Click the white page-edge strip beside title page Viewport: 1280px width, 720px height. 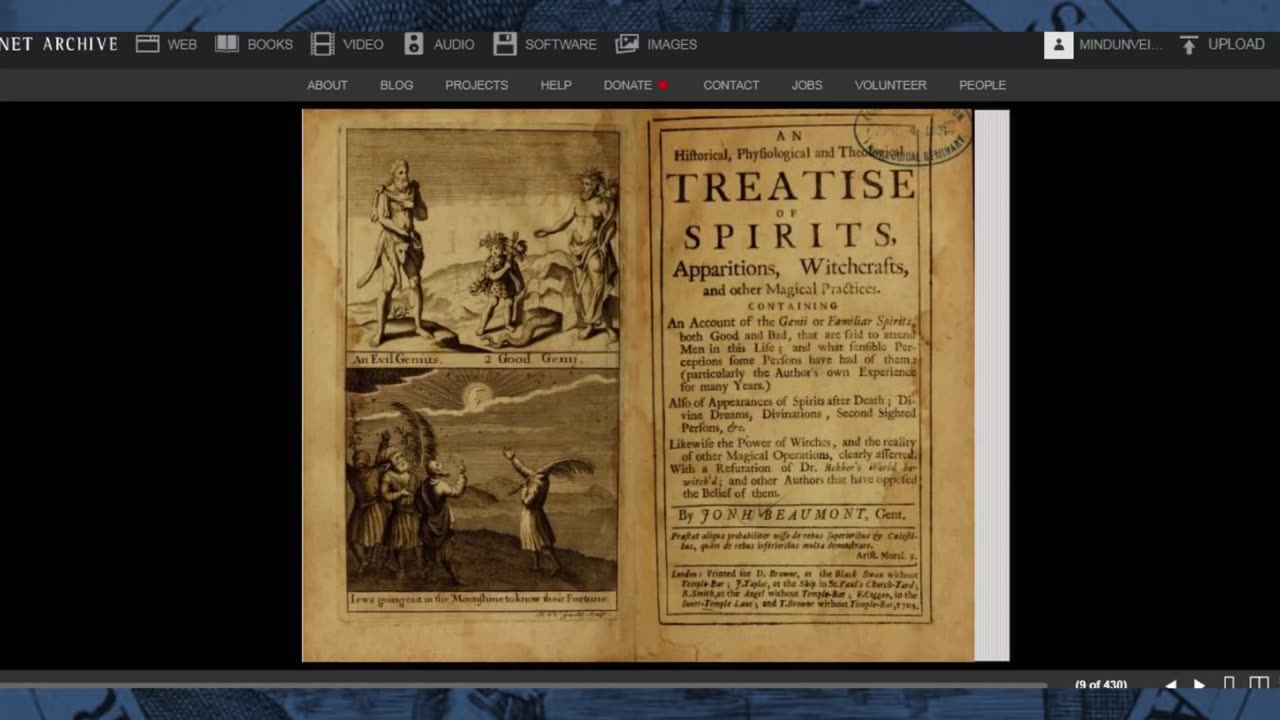tap(992, 385)
